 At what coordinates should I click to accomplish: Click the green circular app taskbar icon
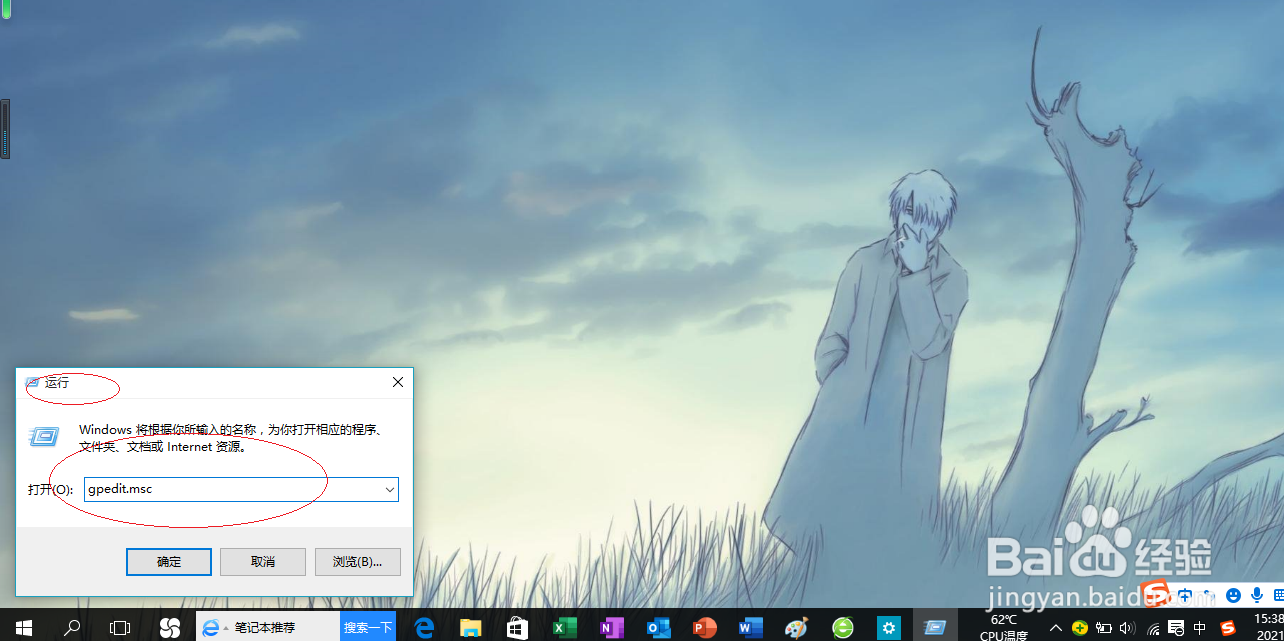[x=843, y=627]
